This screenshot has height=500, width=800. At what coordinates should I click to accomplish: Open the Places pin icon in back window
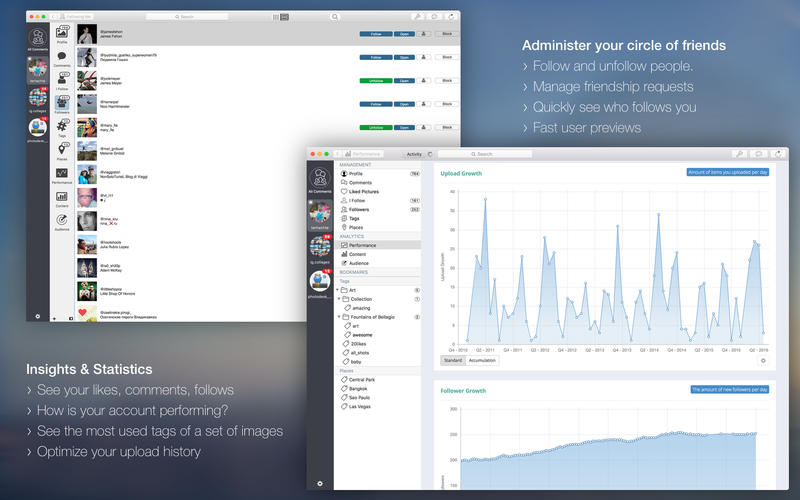[x=62, y=149]
